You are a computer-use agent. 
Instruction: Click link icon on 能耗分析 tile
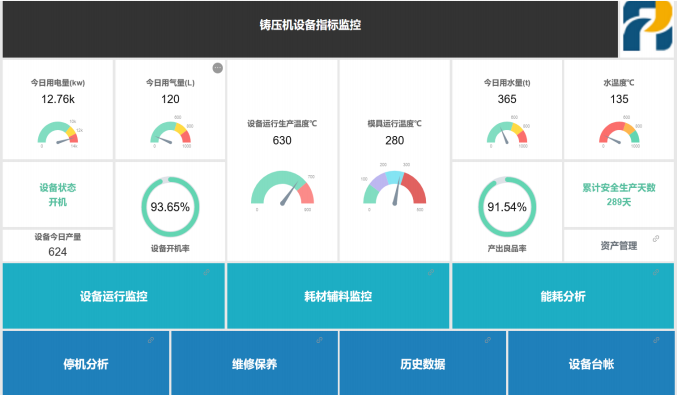656,272
